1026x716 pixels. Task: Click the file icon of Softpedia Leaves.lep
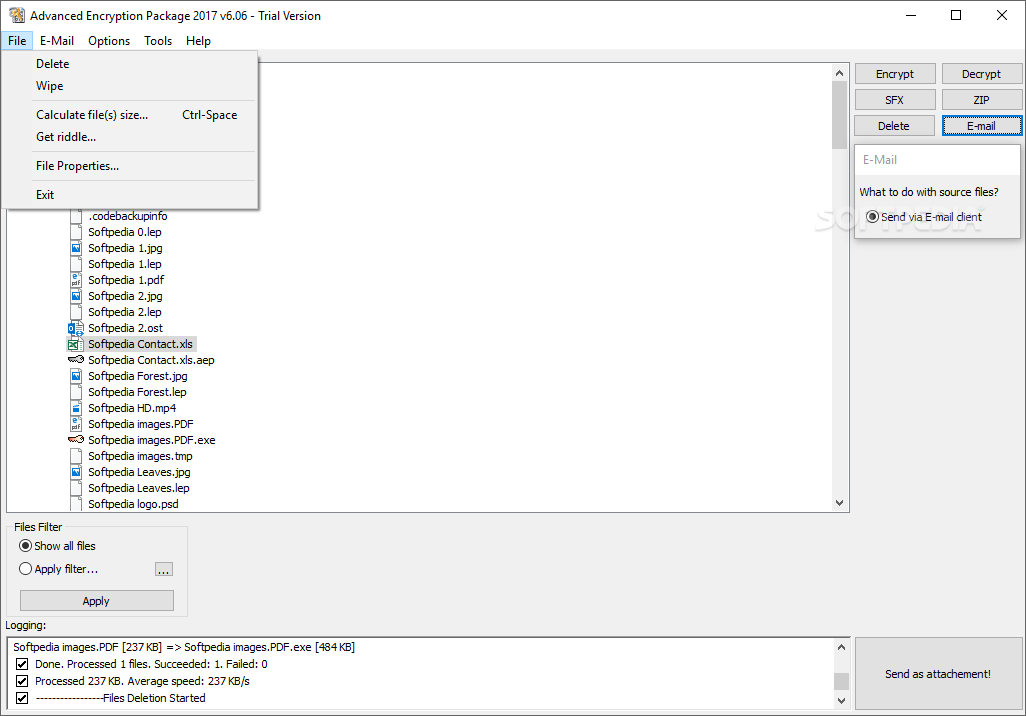[x=76, y=488]
